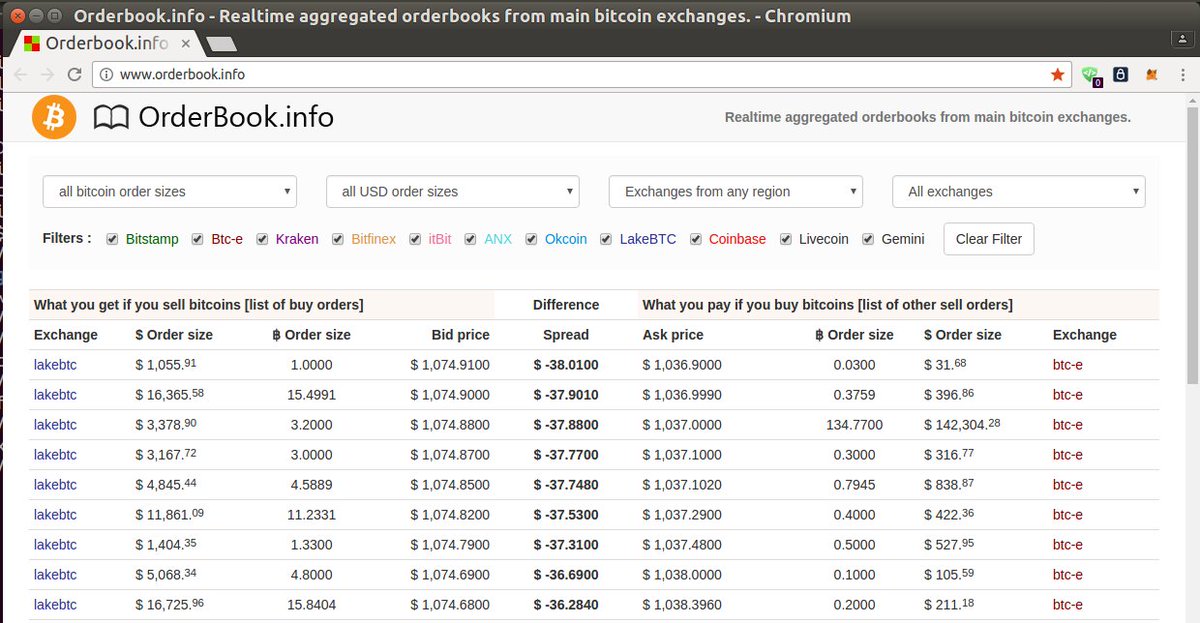1200x623 pixels.
Task: Expand the All exchanges dropdown
Action: pyautogui.click(x=1019, y=191)
